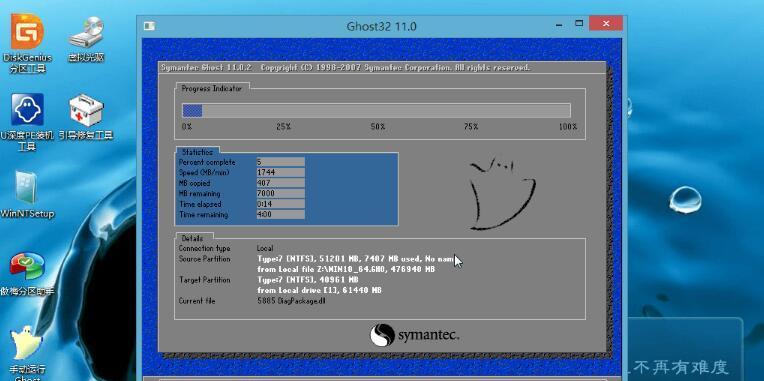
Task: Open the 傲梅分区助手 partition assistant icon
Action: (x=27, y=274)
